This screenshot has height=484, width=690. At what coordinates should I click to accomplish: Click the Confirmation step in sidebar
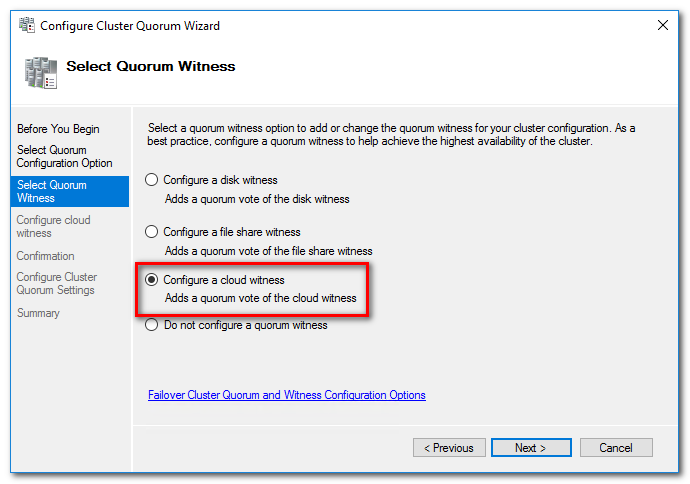click(x=45, y=256)
